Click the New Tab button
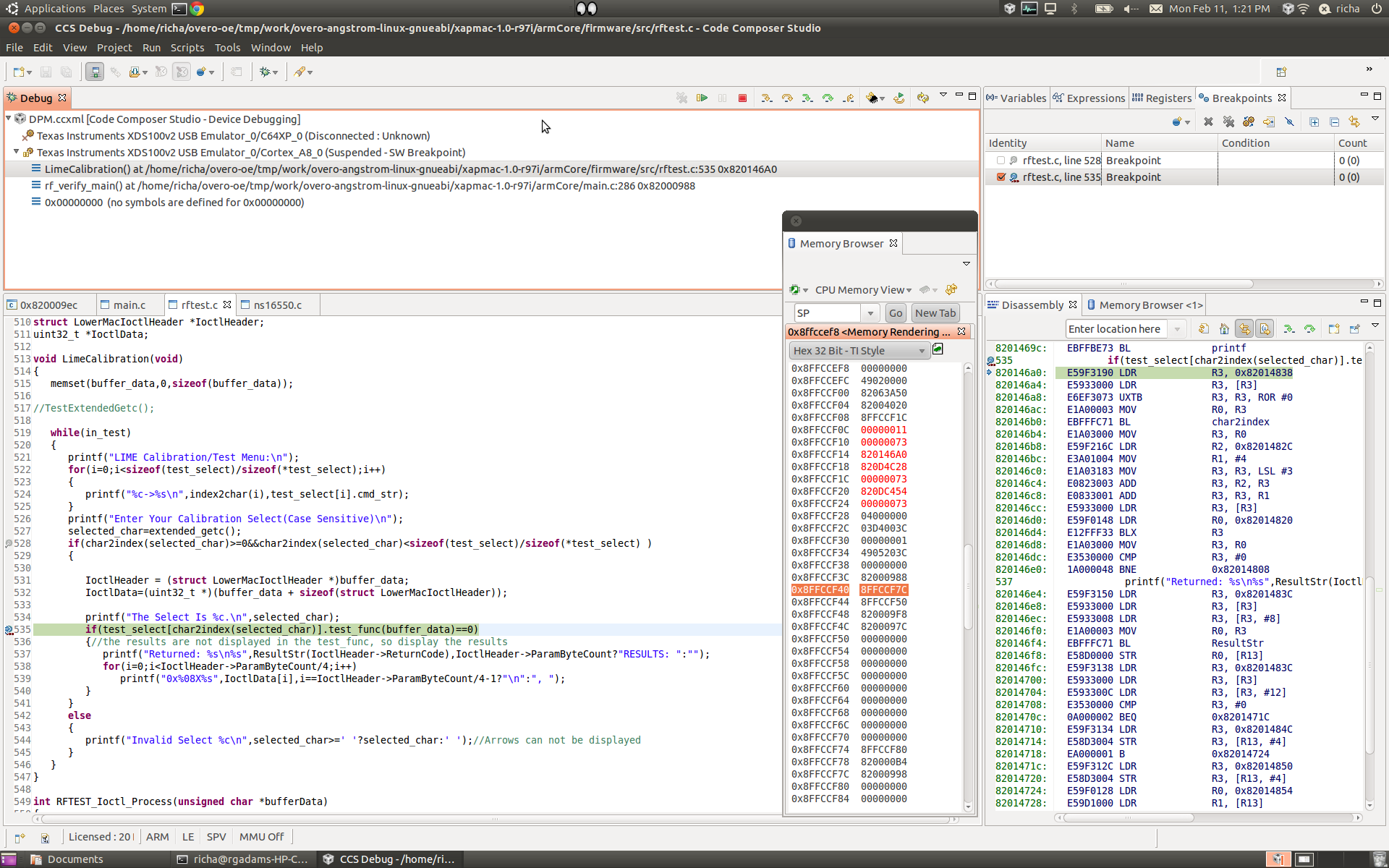This screenshot has width=1389, height=868. [x=935, y=313]
